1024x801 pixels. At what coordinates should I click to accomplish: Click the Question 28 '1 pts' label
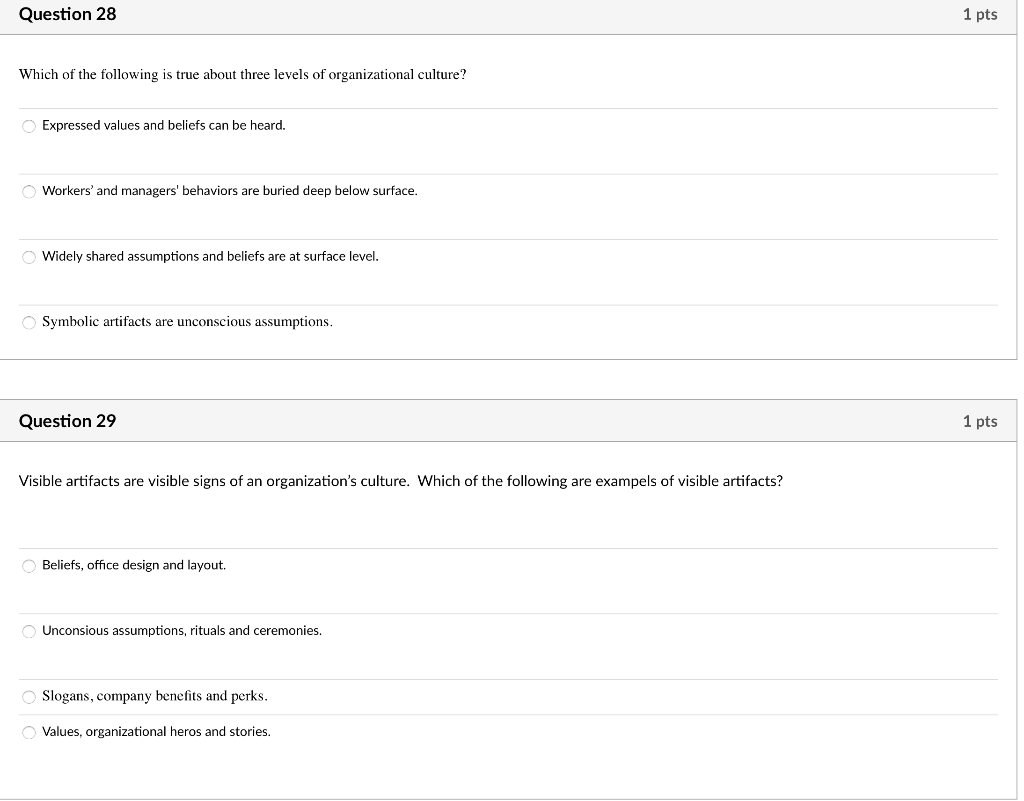tap(979, 14)
